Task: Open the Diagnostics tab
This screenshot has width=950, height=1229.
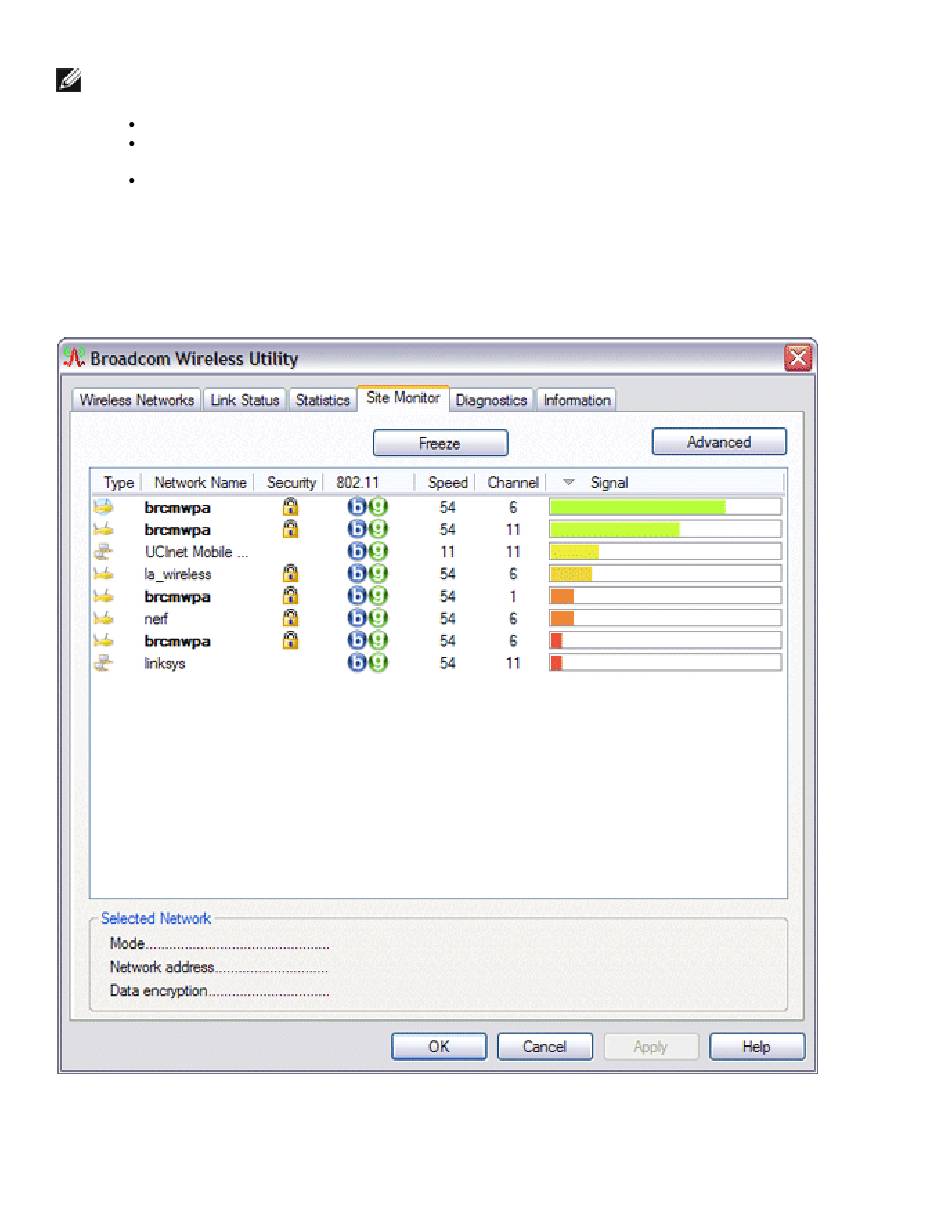Action: (x=491, y=400)
